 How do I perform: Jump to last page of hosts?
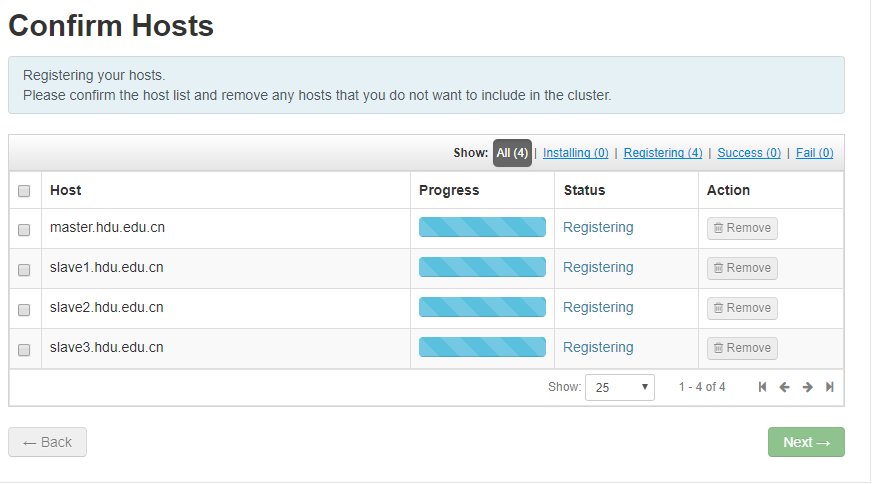(830, 387)
